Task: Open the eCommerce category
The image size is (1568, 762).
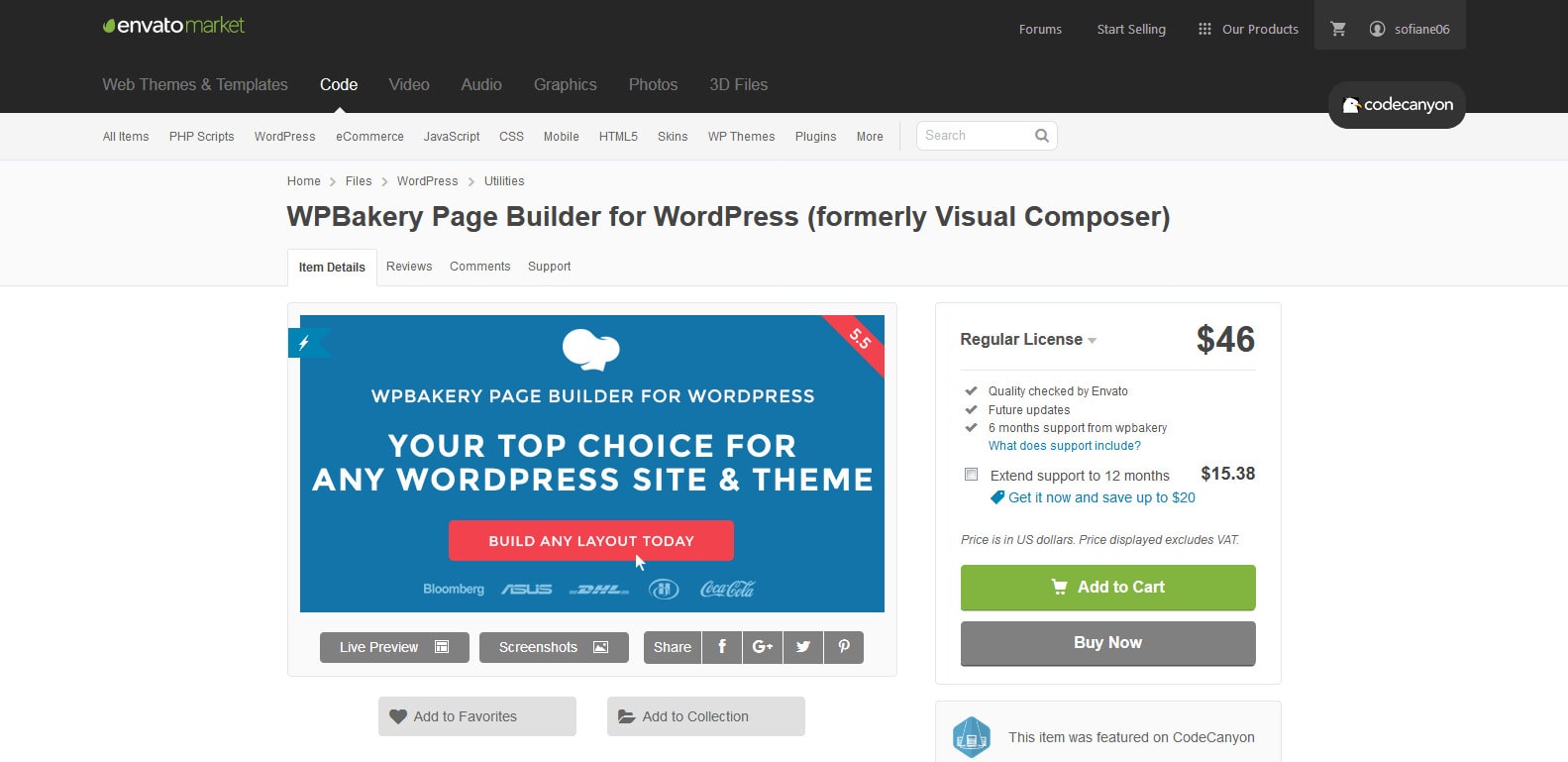Action: point(369,137)
